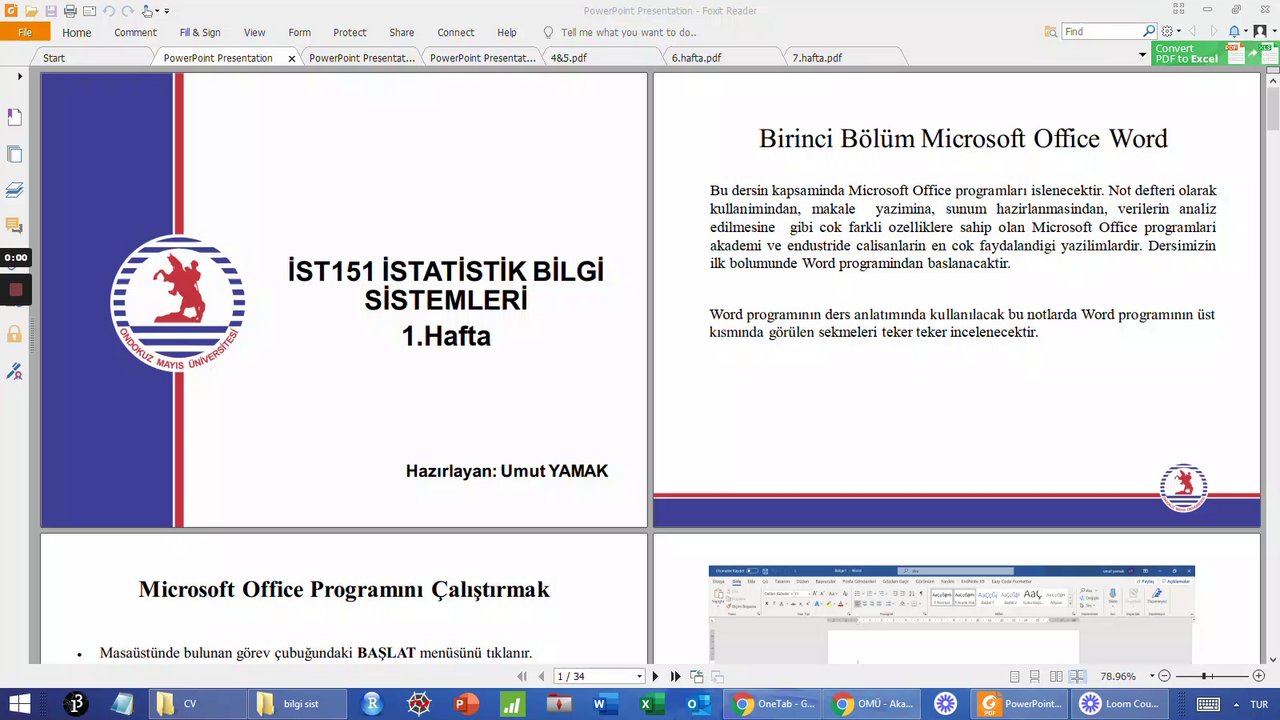Go to first page button
This screenshot has height=720, width=1280.
(x=521, y=677)
